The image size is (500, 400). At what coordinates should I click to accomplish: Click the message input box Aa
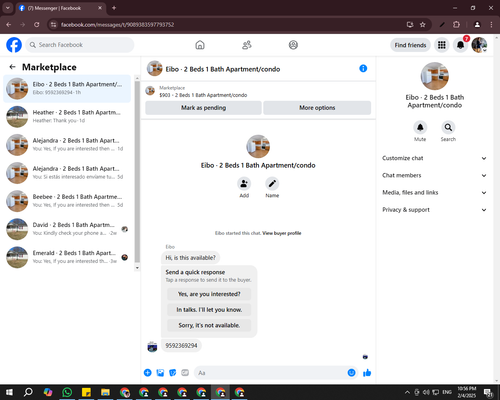(x=270, y=373)
